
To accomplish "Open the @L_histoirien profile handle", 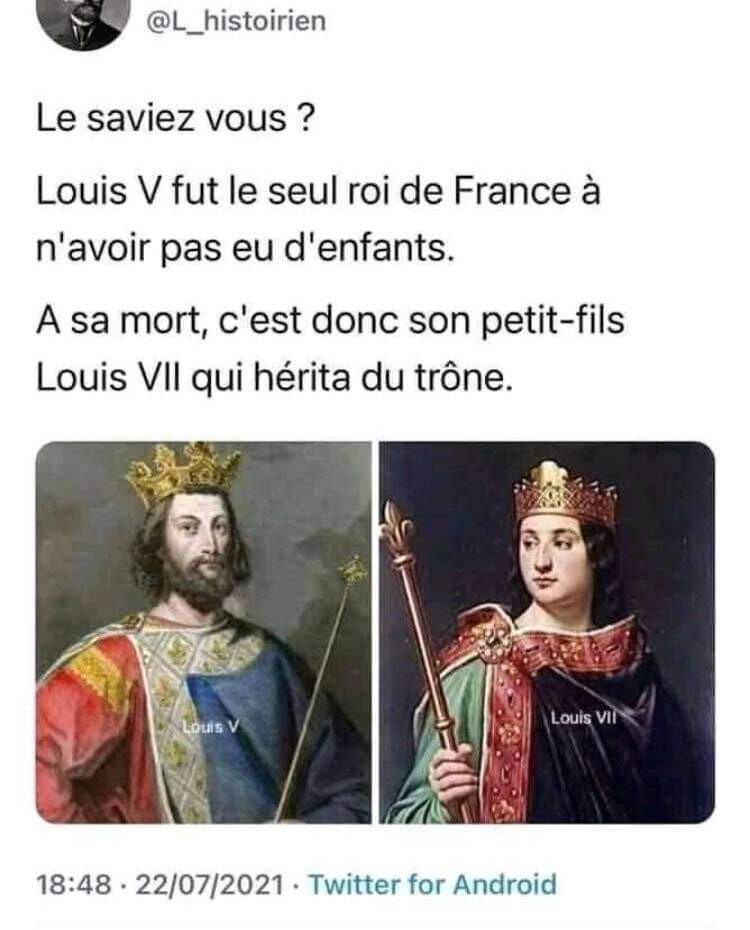I will 236,21.
